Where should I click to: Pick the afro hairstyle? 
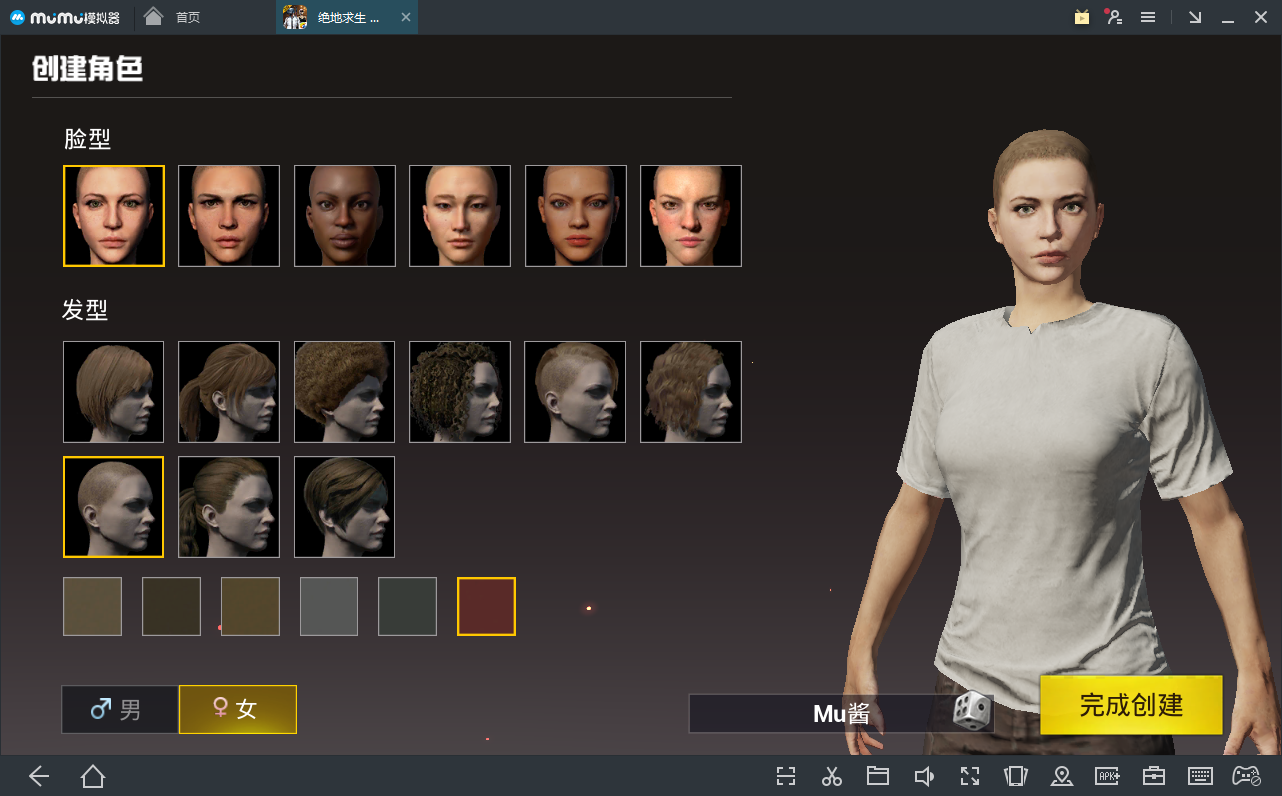pos(345,392)
